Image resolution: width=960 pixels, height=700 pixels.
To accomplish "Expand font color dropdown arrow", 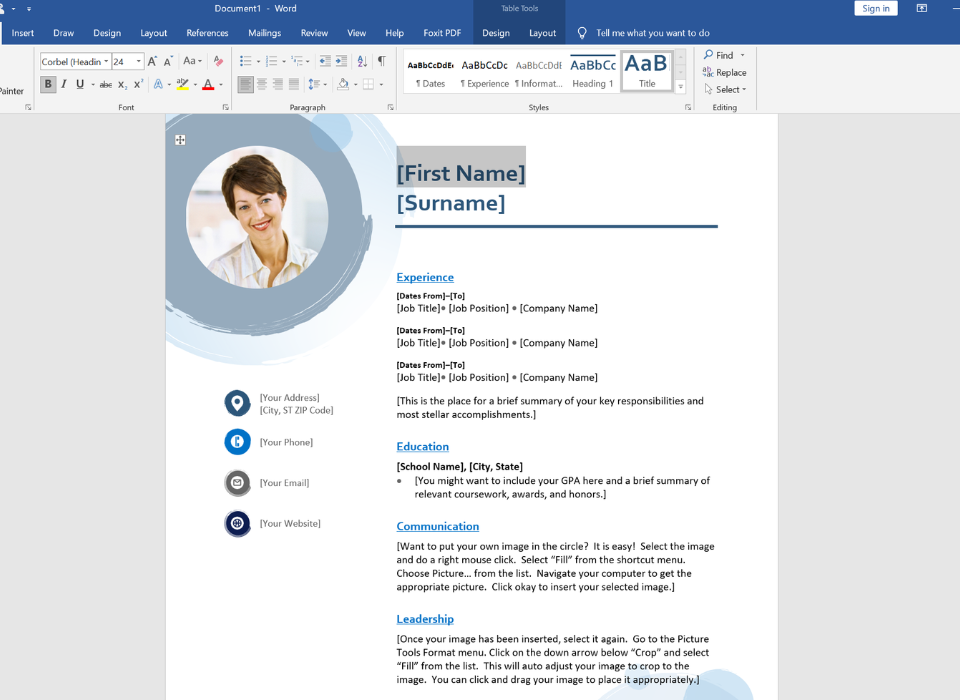I will (221, 85).
